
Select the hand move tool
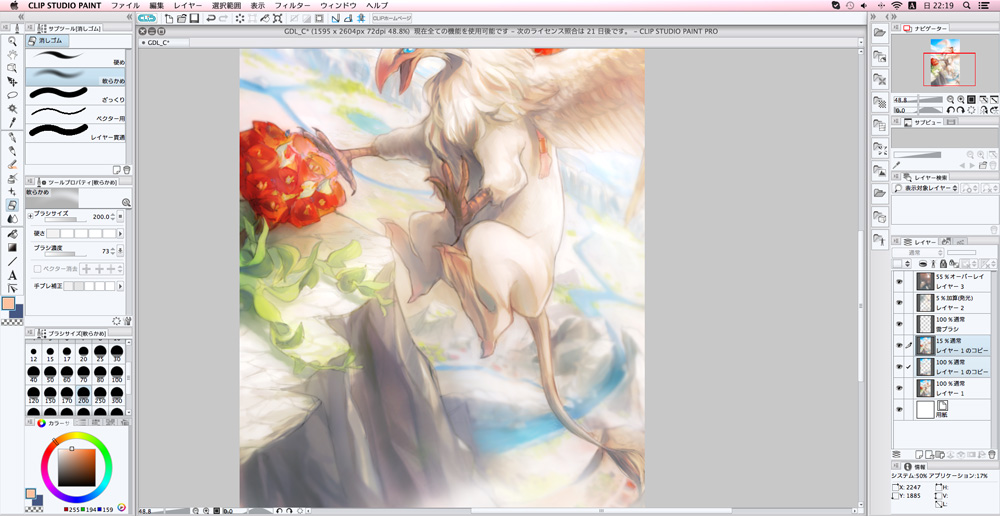pyautogui.click(x=12, y=54)
